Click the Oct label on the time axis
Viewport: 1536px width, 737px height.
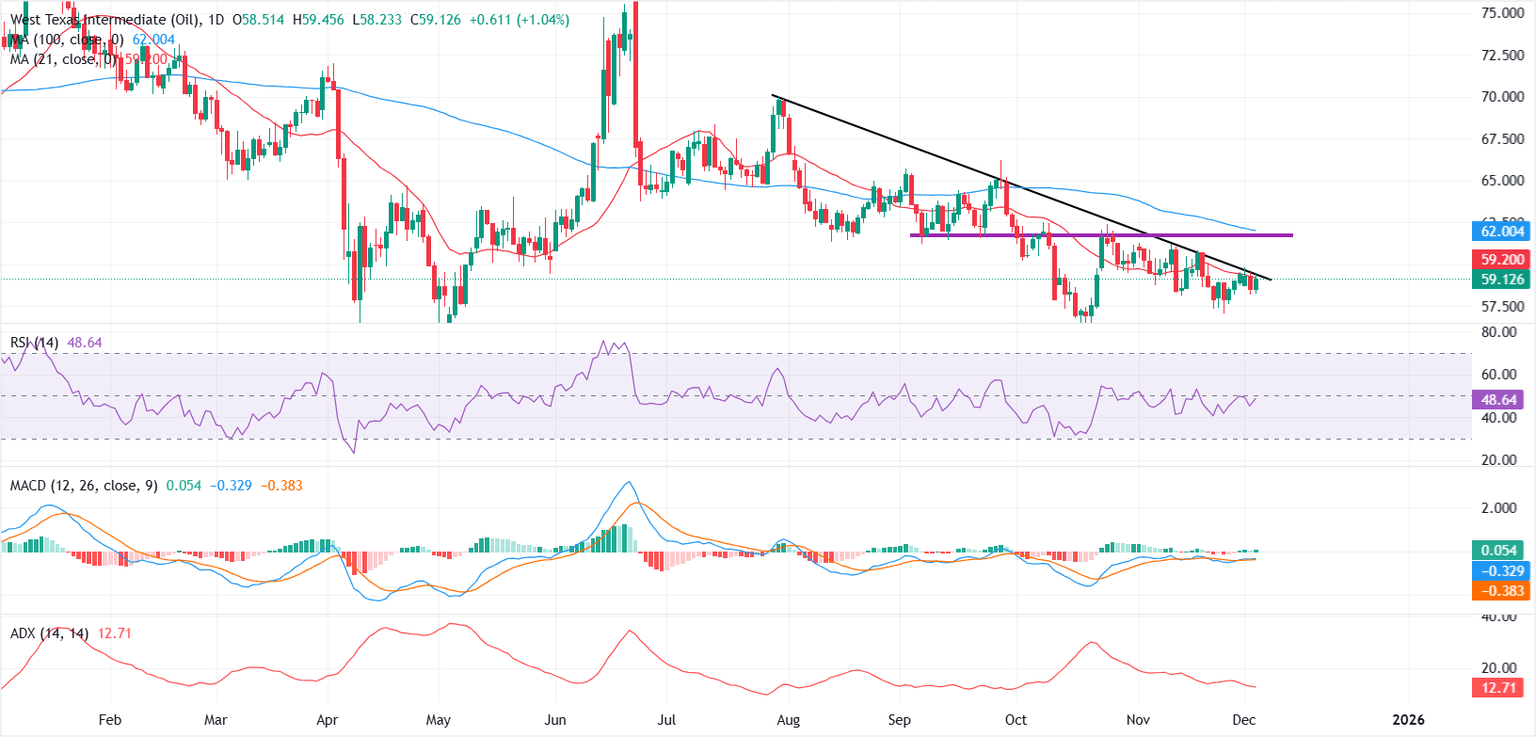pyautogui.click(x=1017, y=719)
